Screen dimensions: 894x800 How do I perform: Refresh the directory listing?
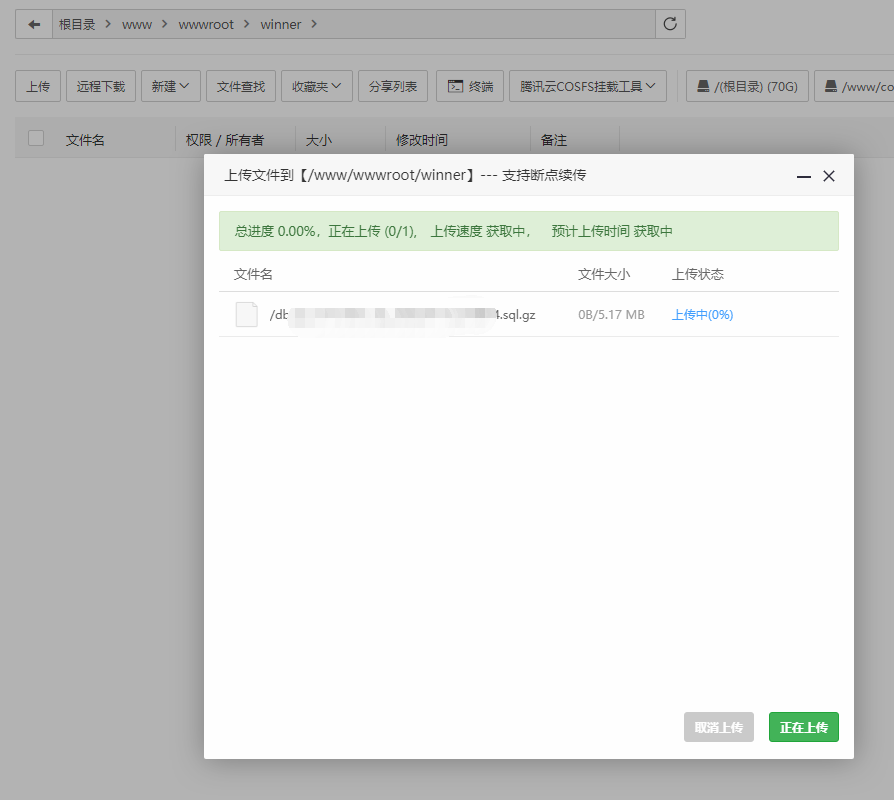[670, 25]
